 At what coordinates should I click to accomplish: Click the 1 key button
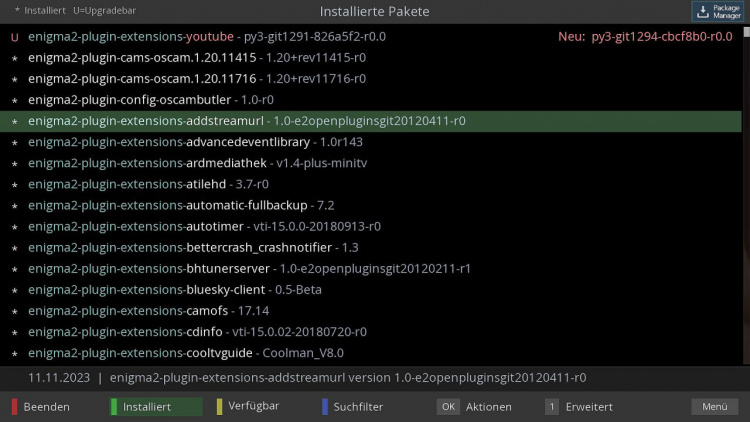click(551, 407)
